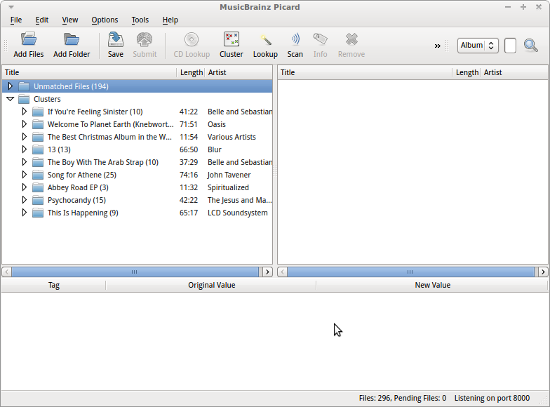Click folder icon of Unmatched Files

pos(24,86)
